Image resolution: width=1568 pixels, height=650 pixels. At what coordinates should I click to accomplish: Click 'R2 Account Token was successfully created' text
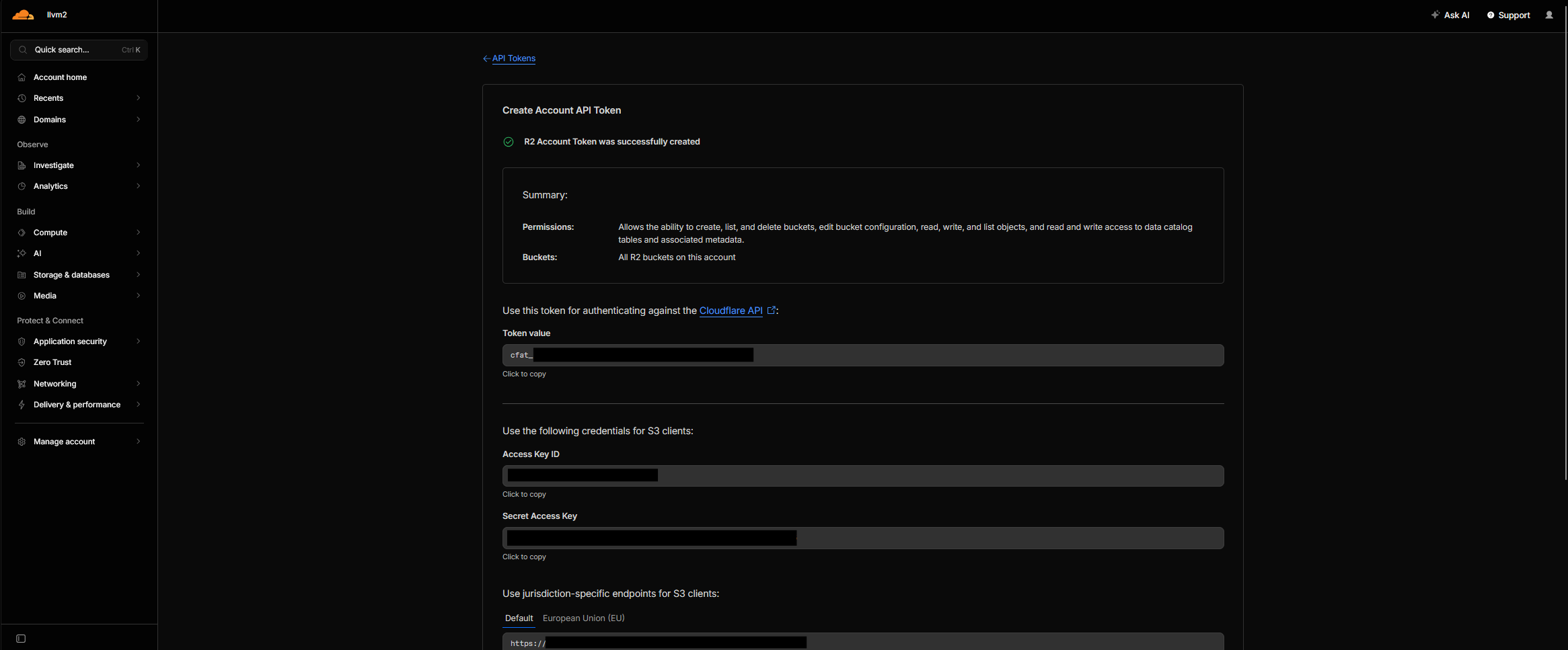tap(611, 142)
